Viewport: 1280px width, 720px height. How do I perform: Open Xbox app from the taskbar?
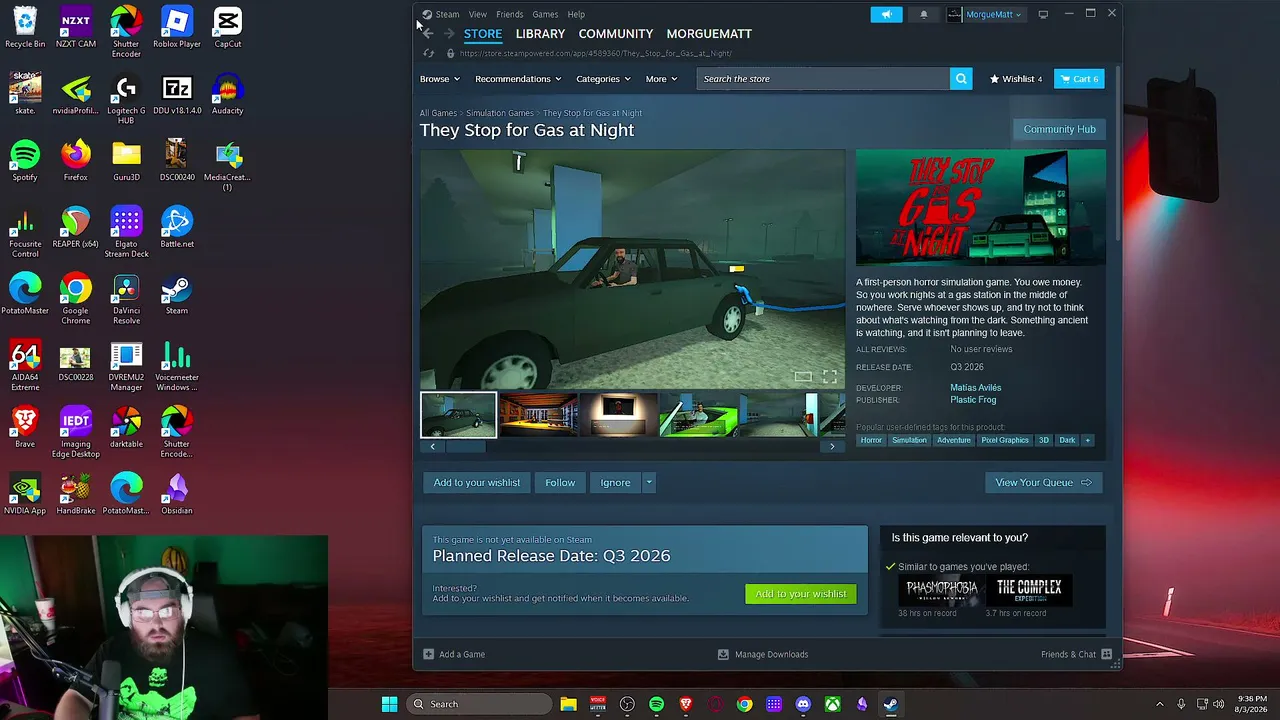coord(832,704)
